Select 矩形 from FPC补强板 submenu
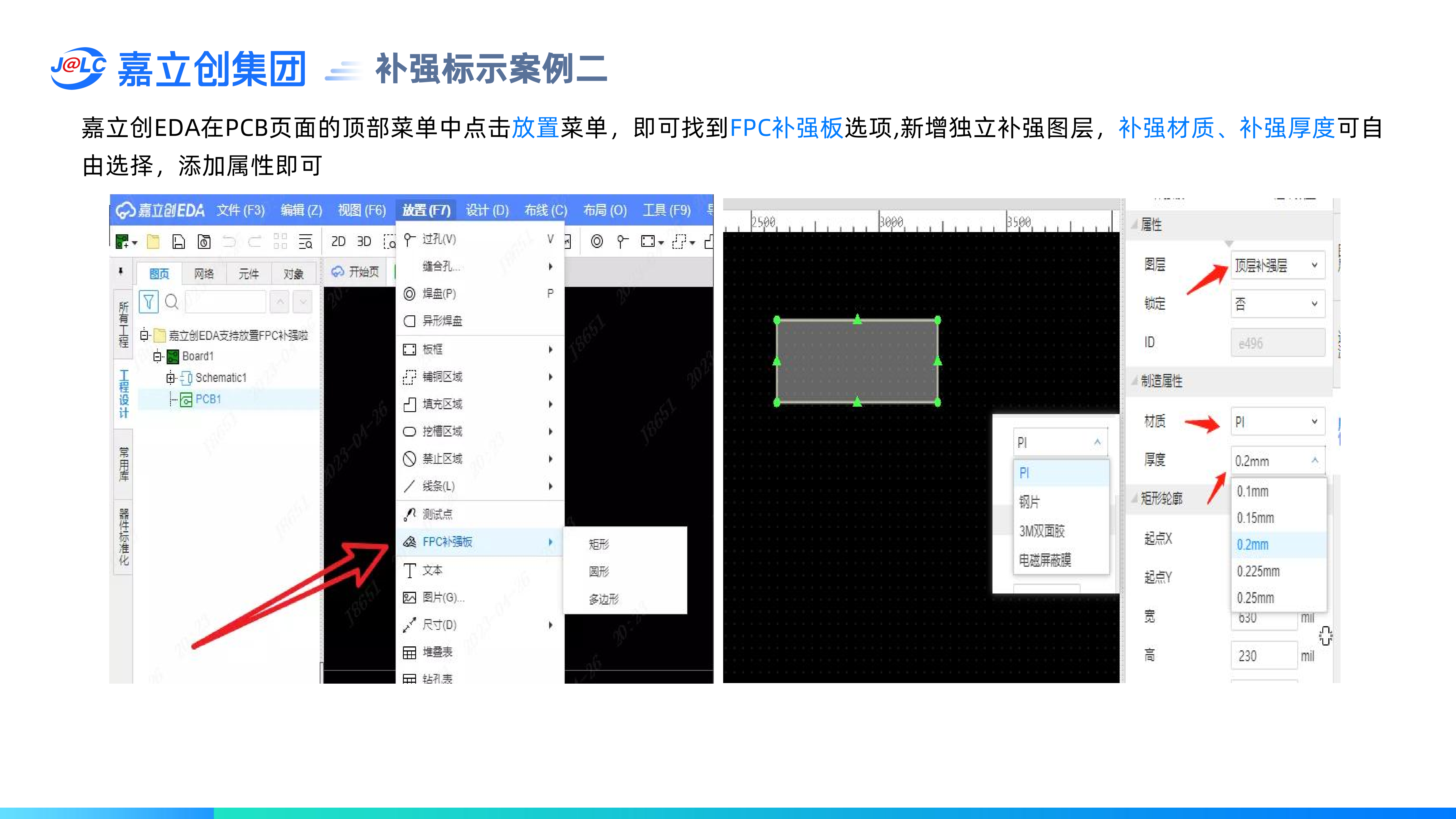This screenshot has width=1456, height=819. [x=599, y=544]
